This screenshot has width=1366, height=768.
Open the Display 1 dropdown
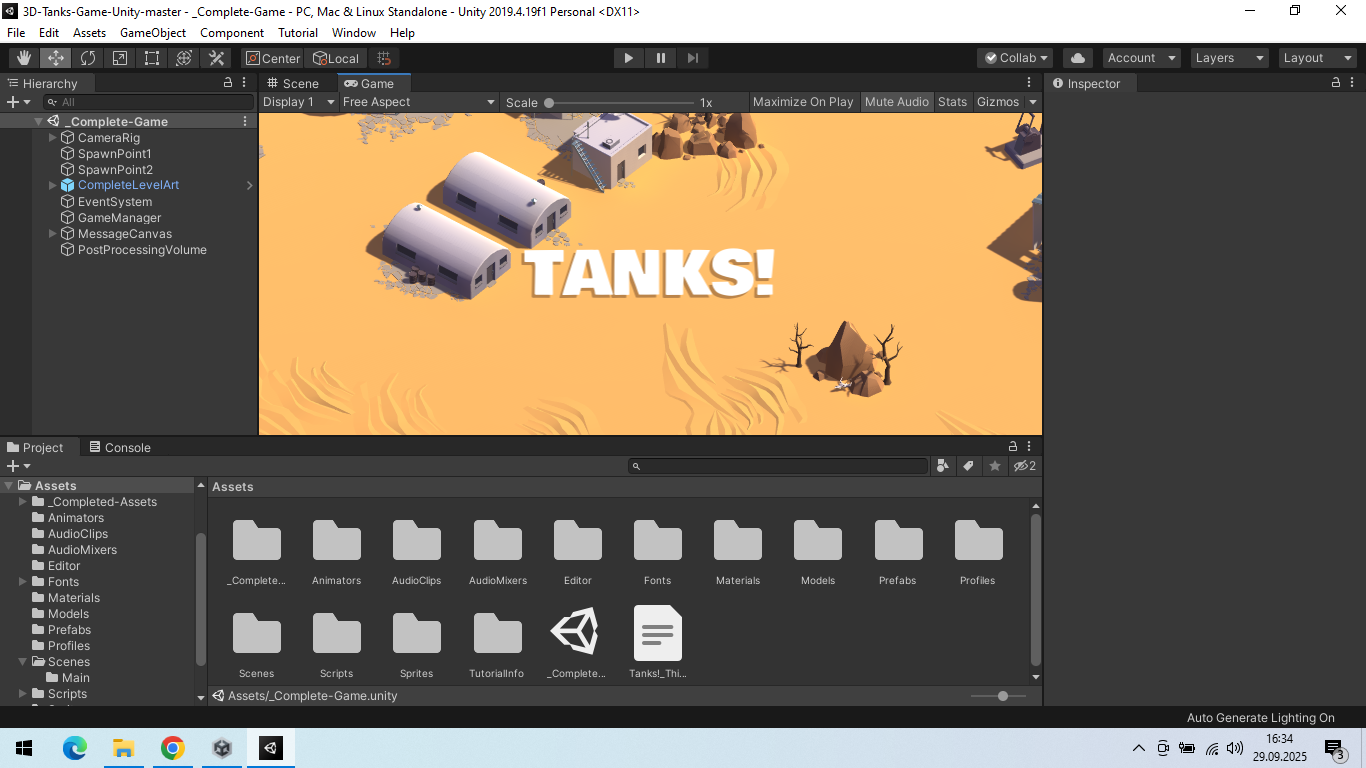coord(298,102)
